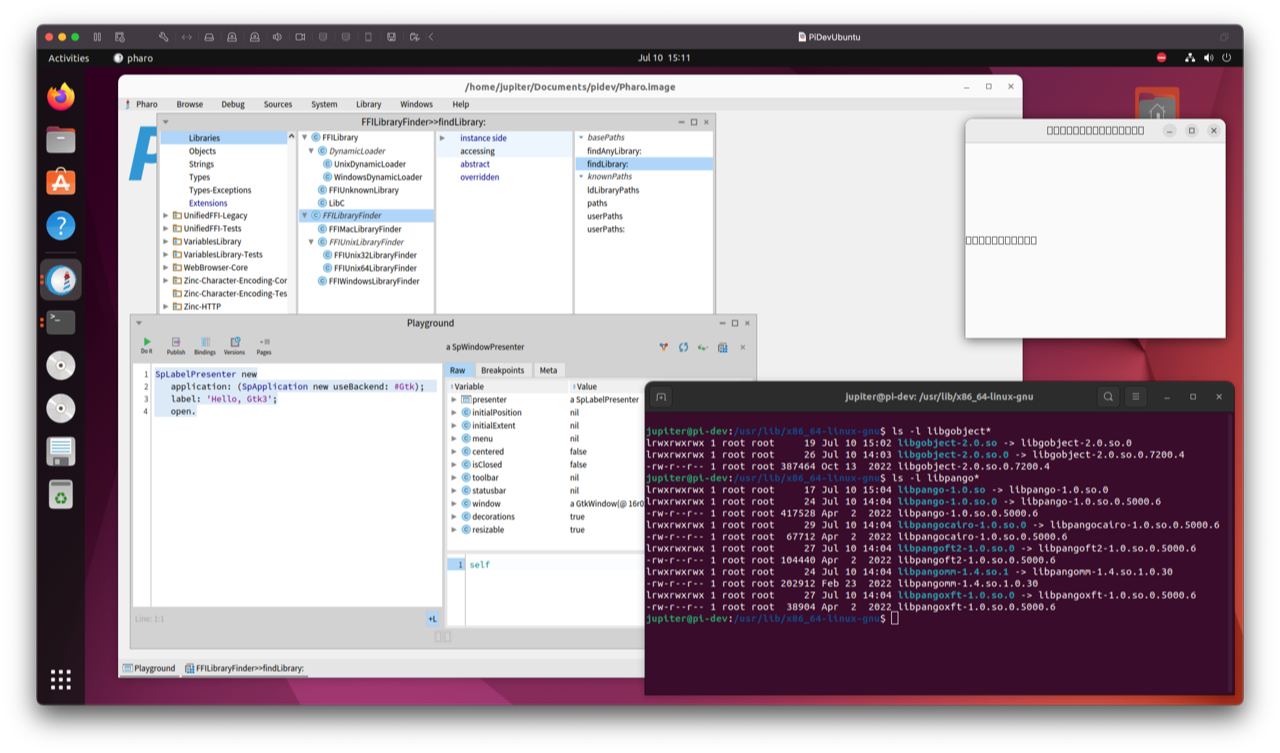
Task: Click the refresh icon in the inspector header
Action: (x=683, y=347)
